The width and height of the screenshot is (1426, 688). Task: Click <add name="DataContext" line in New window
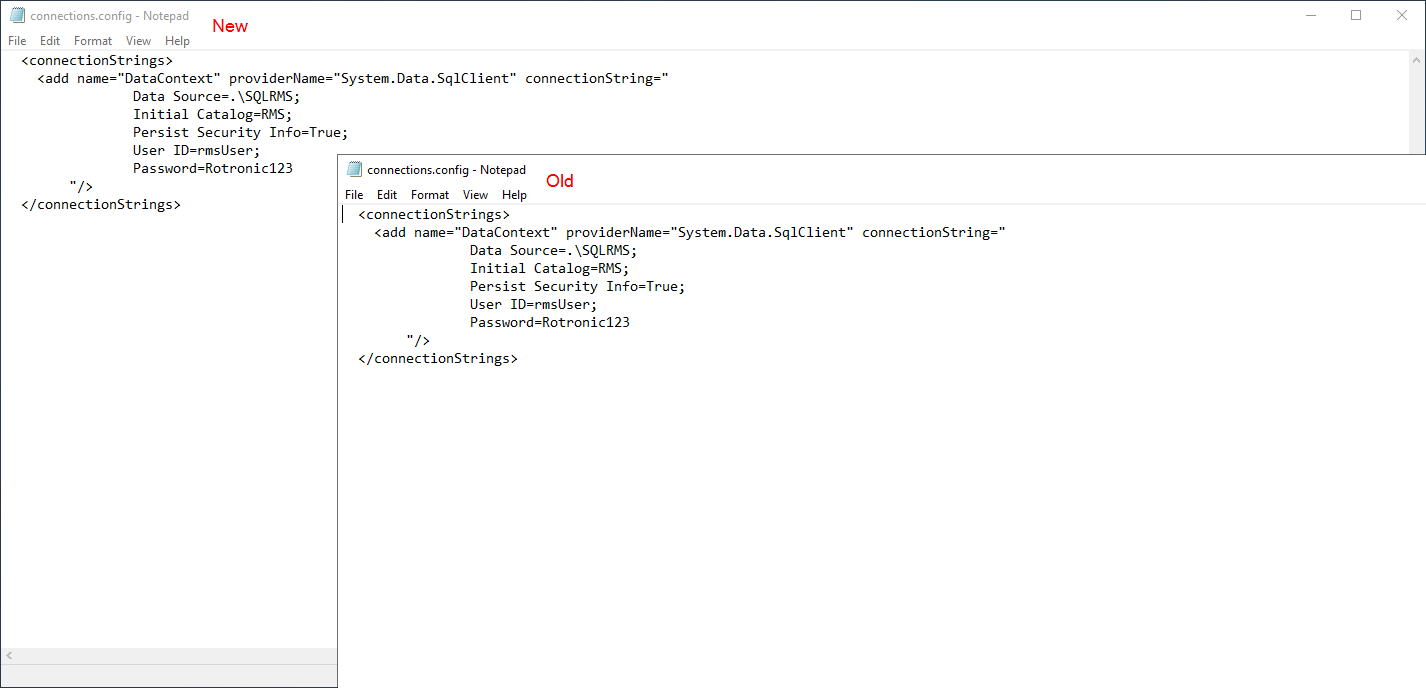(352, 78)
